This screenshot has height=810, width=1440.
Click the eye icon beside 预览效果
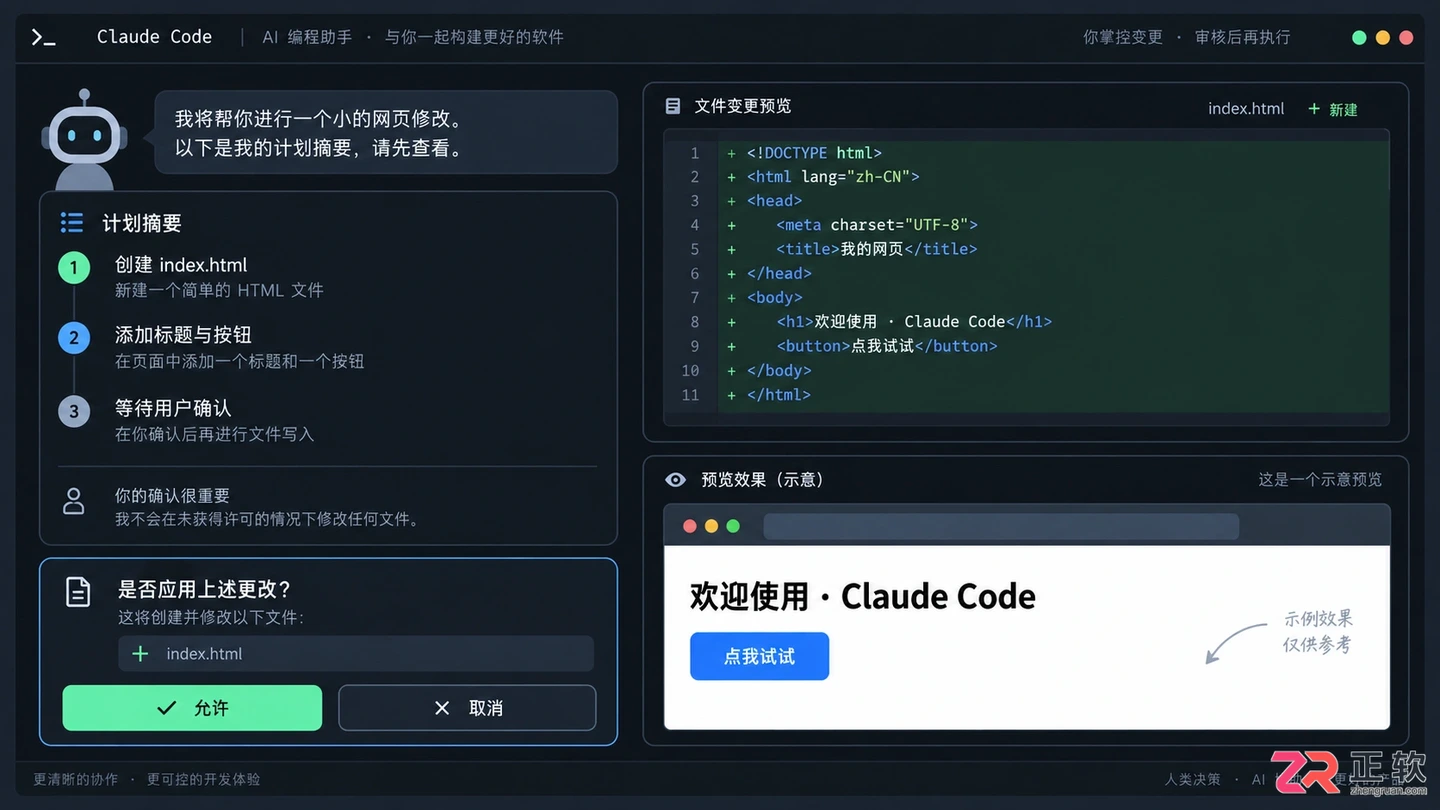tap(676, 480)
